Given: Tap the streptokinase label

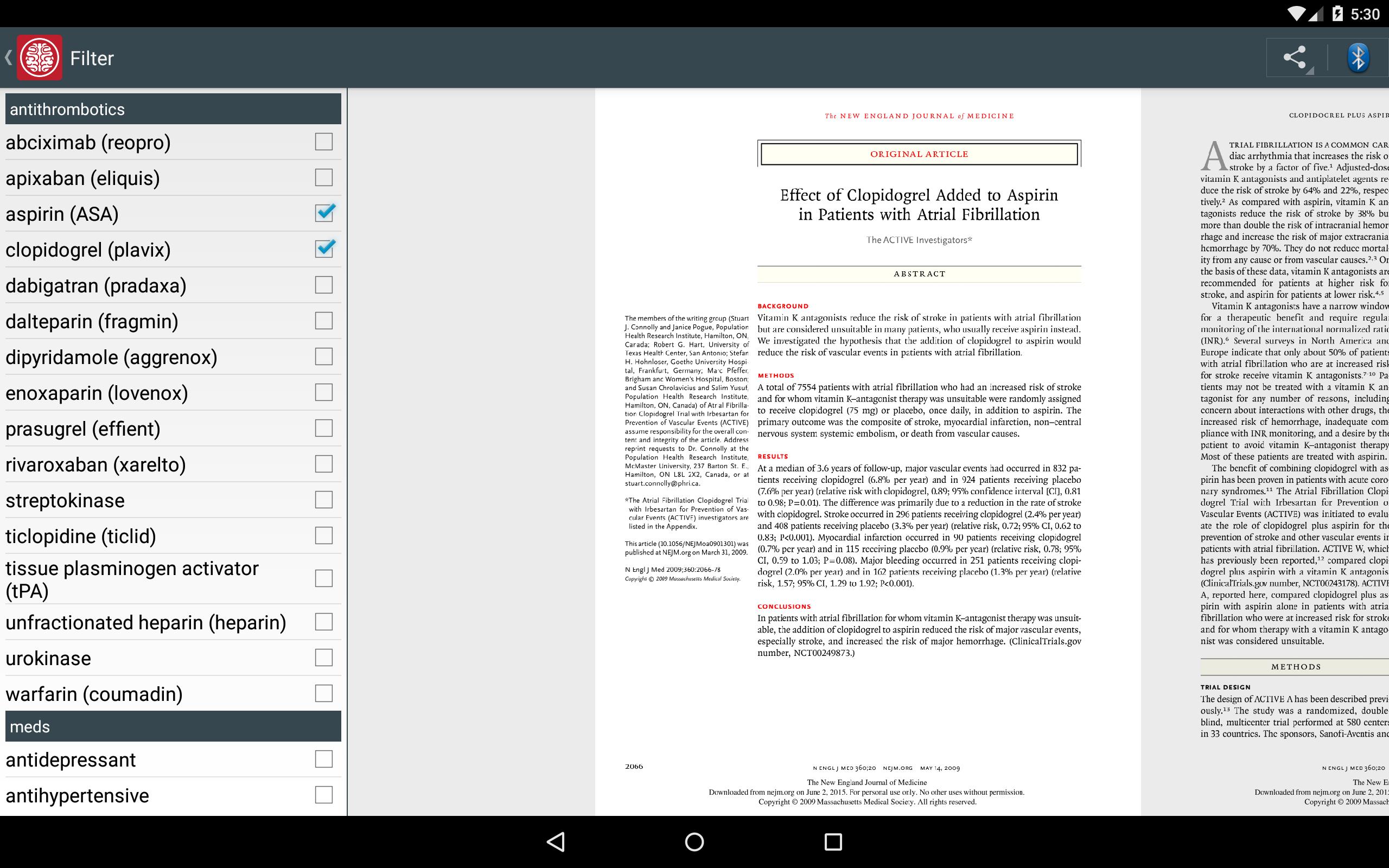Looking at the screenshot, I should tap(65, 501).
